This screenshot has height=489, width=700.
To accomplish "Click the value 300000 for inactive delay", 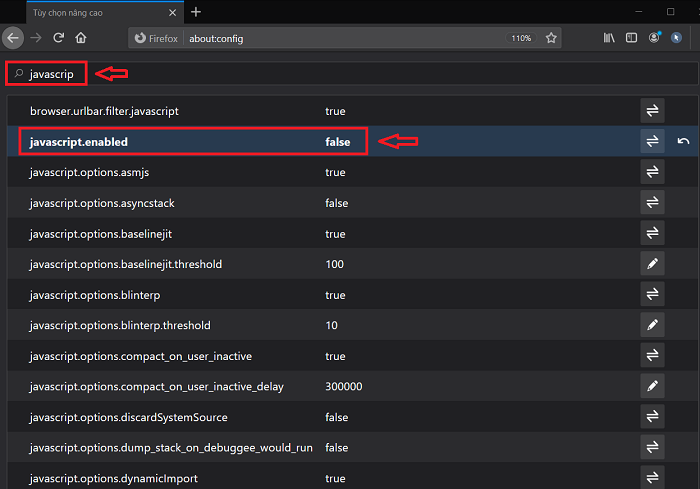I will (x=344, y=387).
